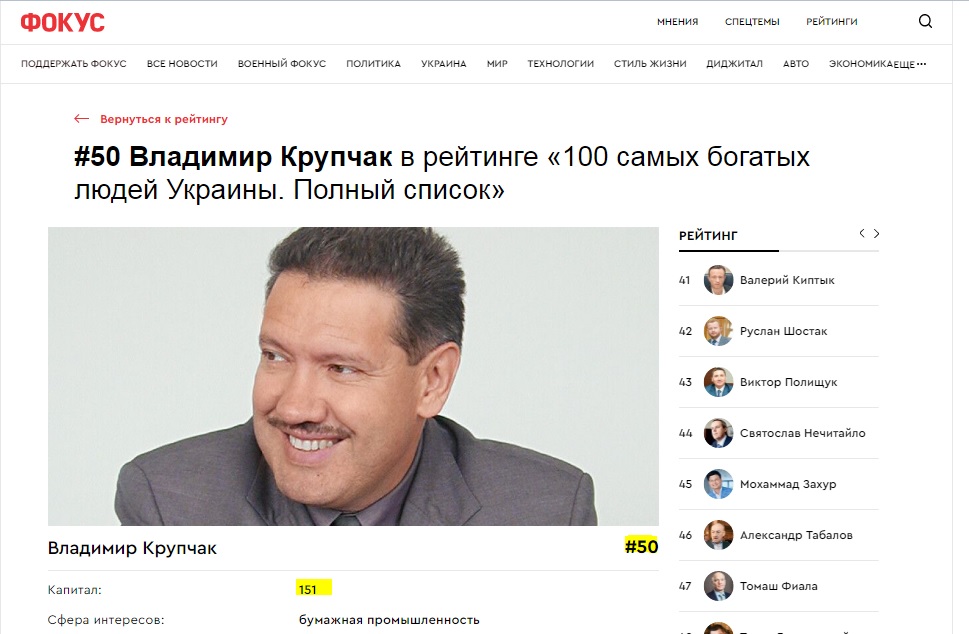The height and width of the screenshot is (634, 969).
Task: Click the large Владимир Крупчак photo
Action: click(x=353, y=376)
